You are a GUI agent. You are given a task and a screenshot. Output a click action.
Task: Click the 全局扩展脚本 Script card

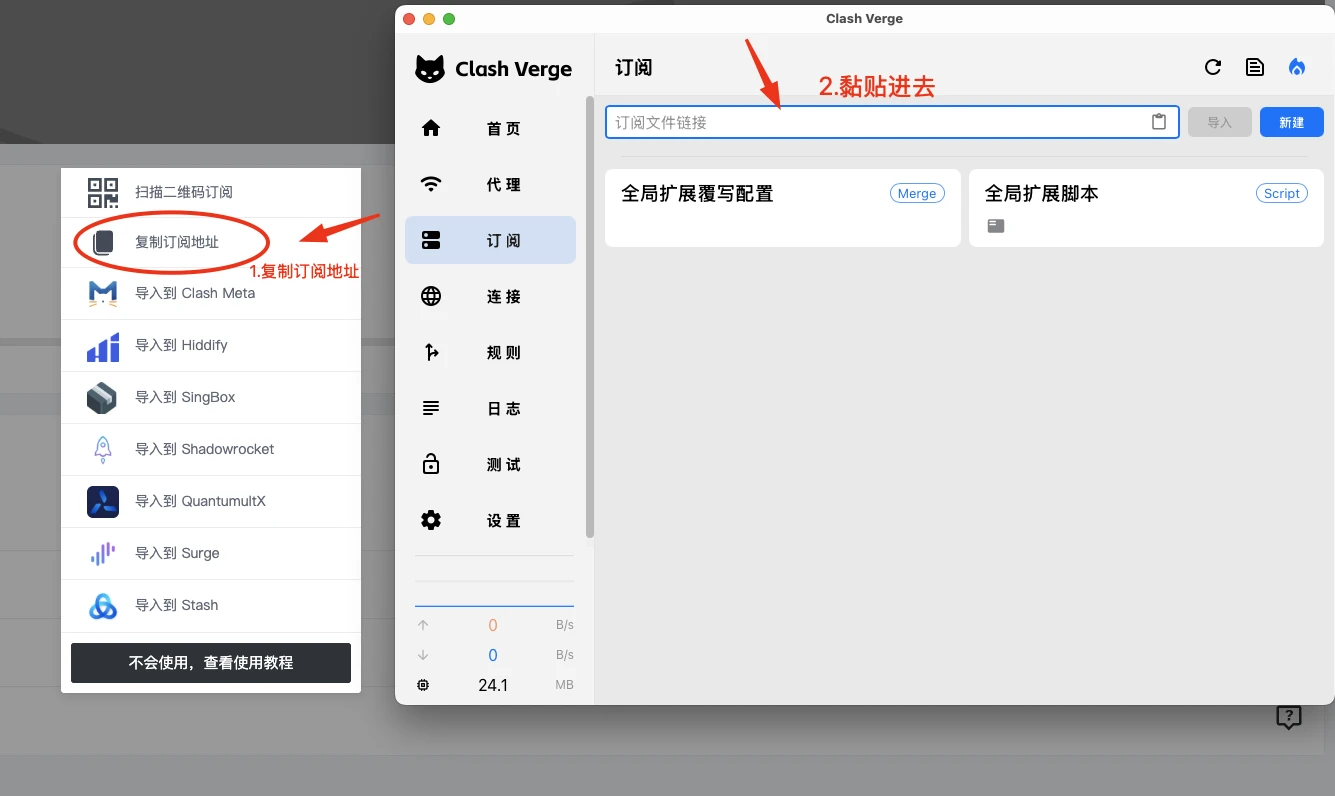(x=1146, y=207)
